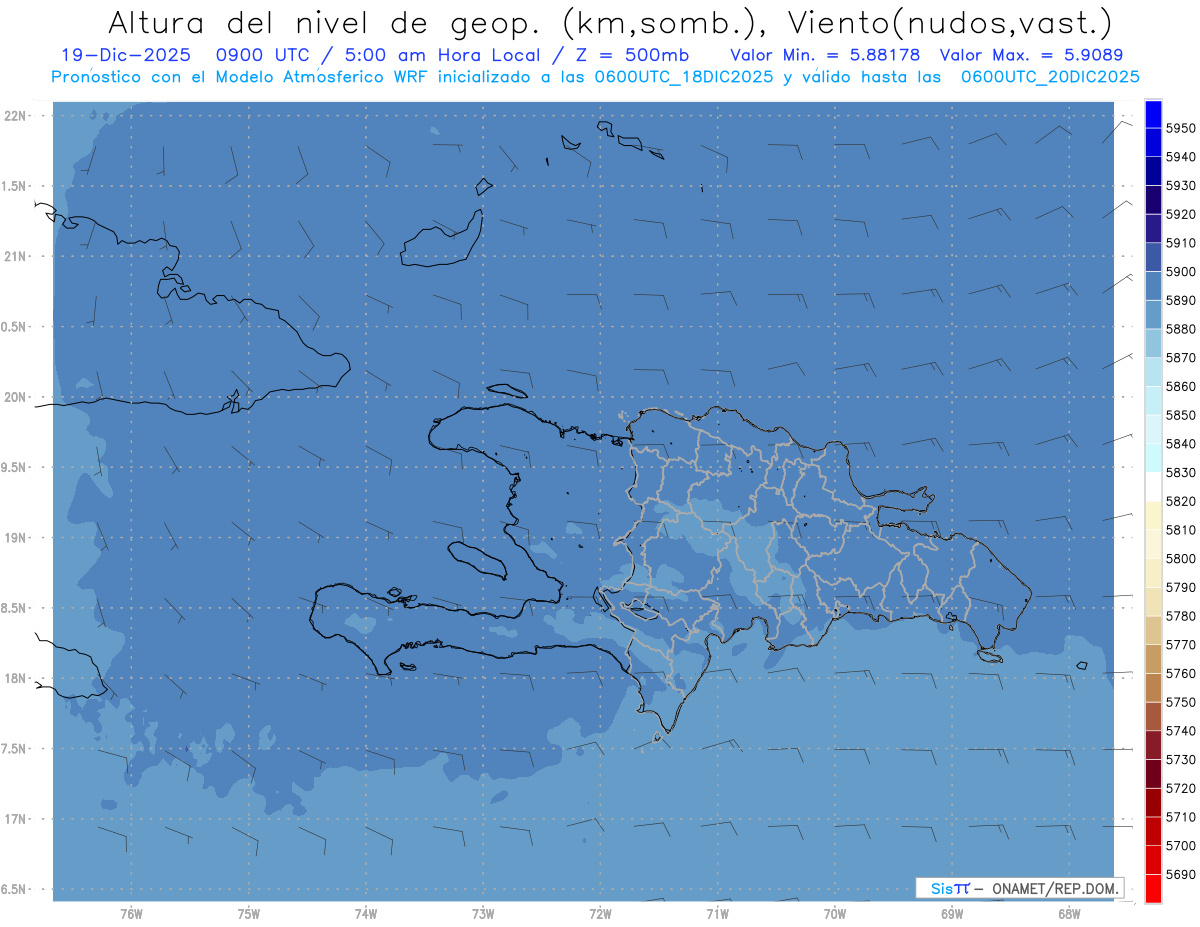Click the '19N' latitude label

point(16,537)
